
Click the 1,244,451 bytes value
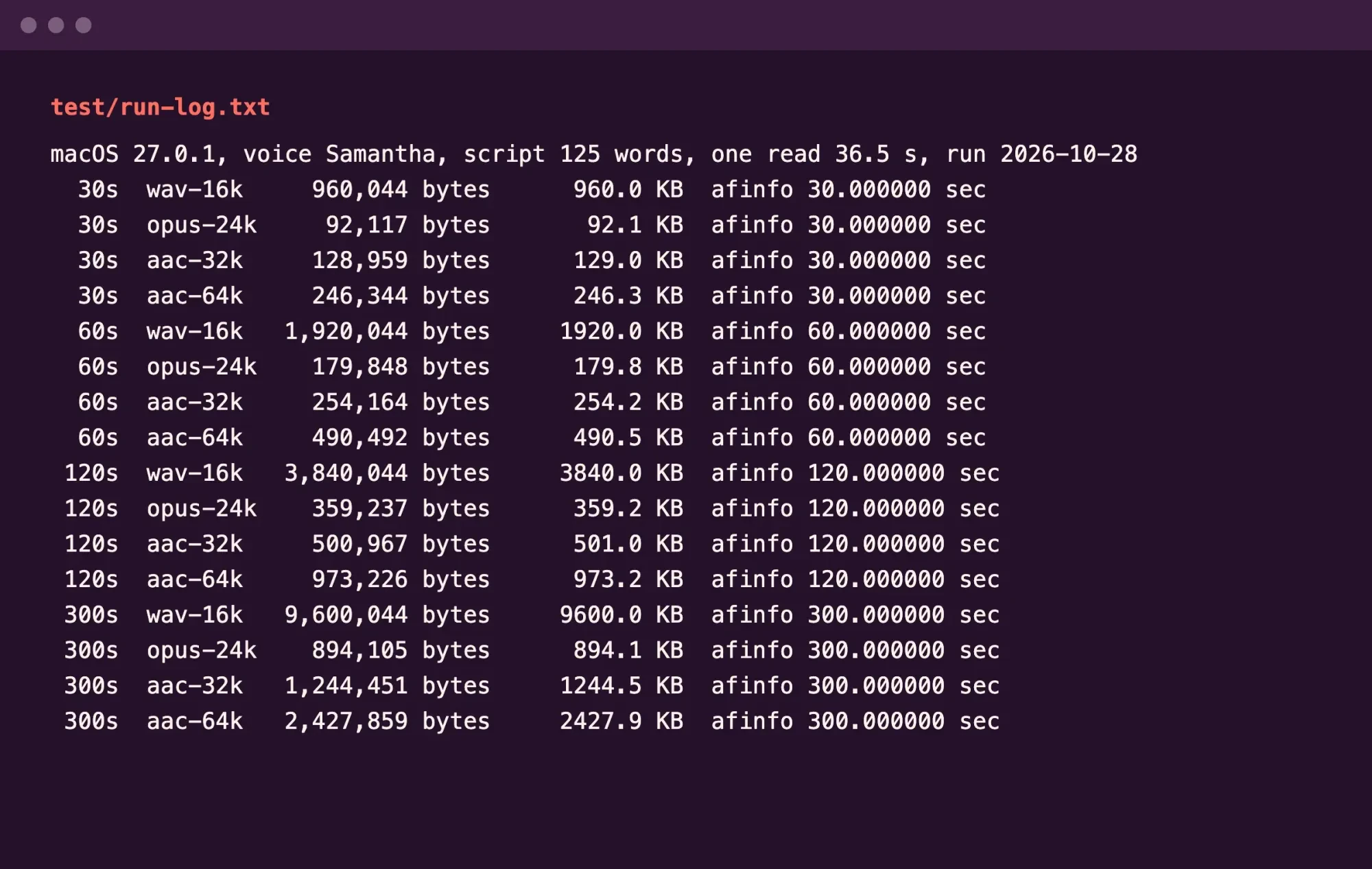(388, 686)
